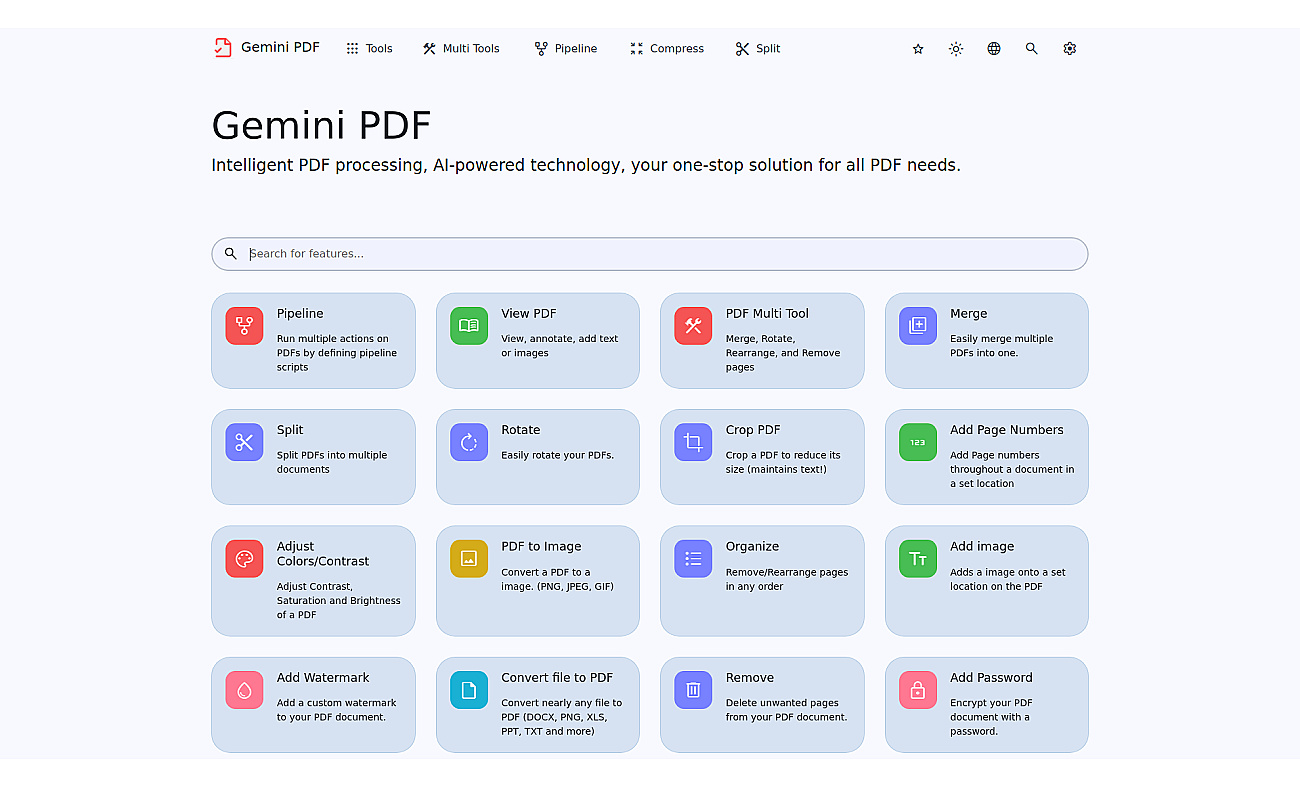The image size is (1300, 788).
Task: Click the Gemini PDF logo icon
Action: [223, 48]
